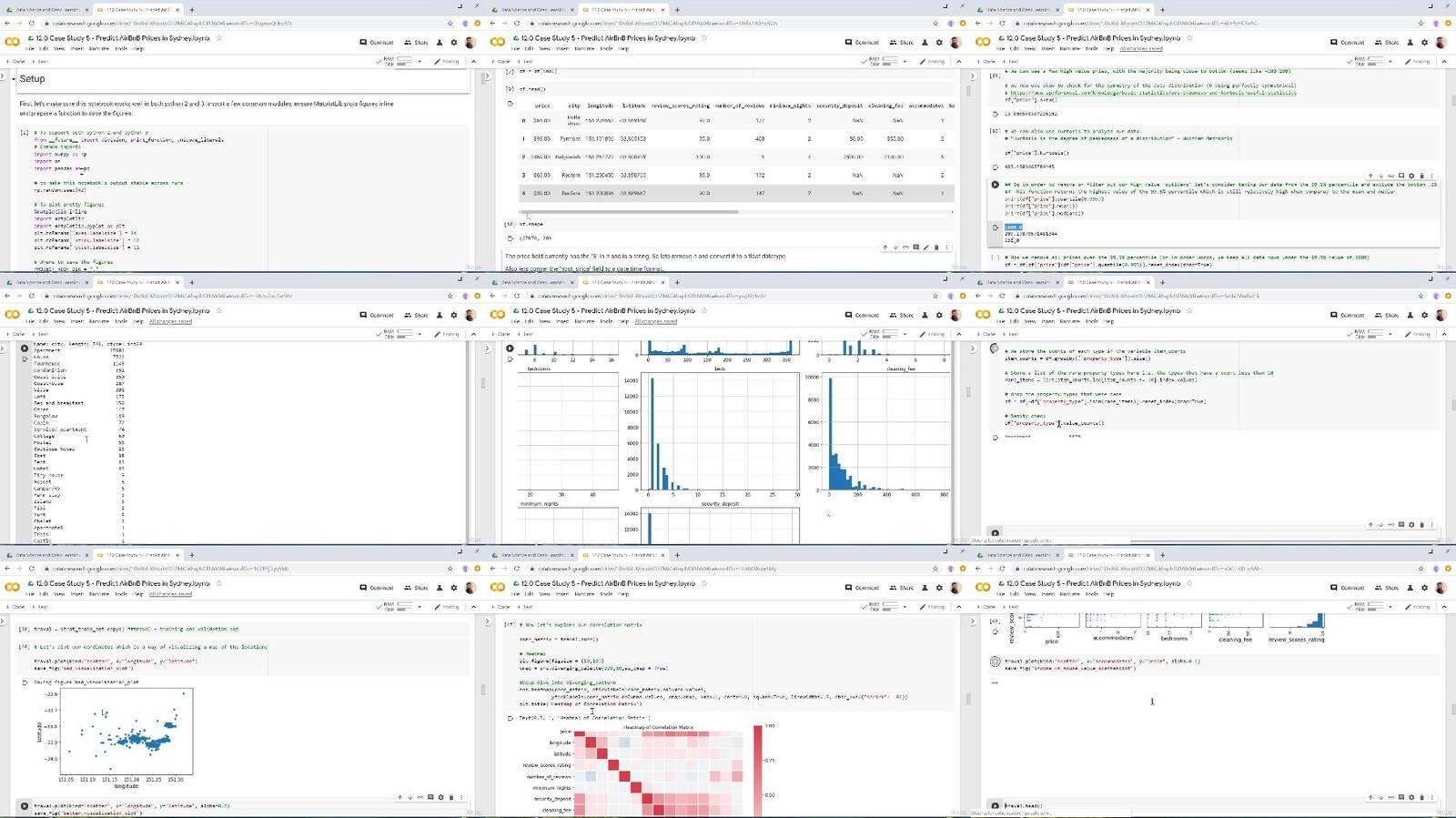Screen dimensions: 1456x818
Task: Run the traval.head cell in the accommodates scatter window
Action: click(995, 806)
